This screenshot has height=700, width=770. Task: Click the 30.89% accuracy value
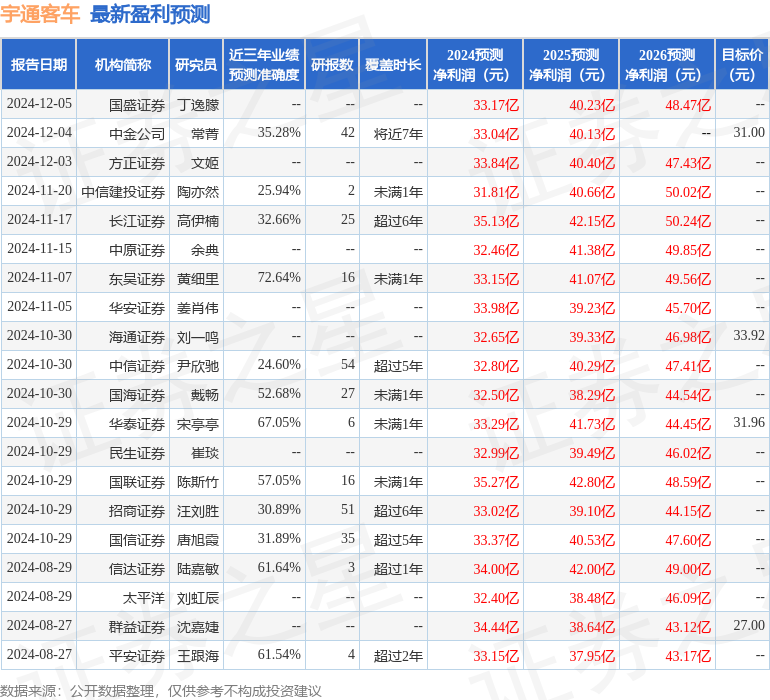click(x=279, y=509)
